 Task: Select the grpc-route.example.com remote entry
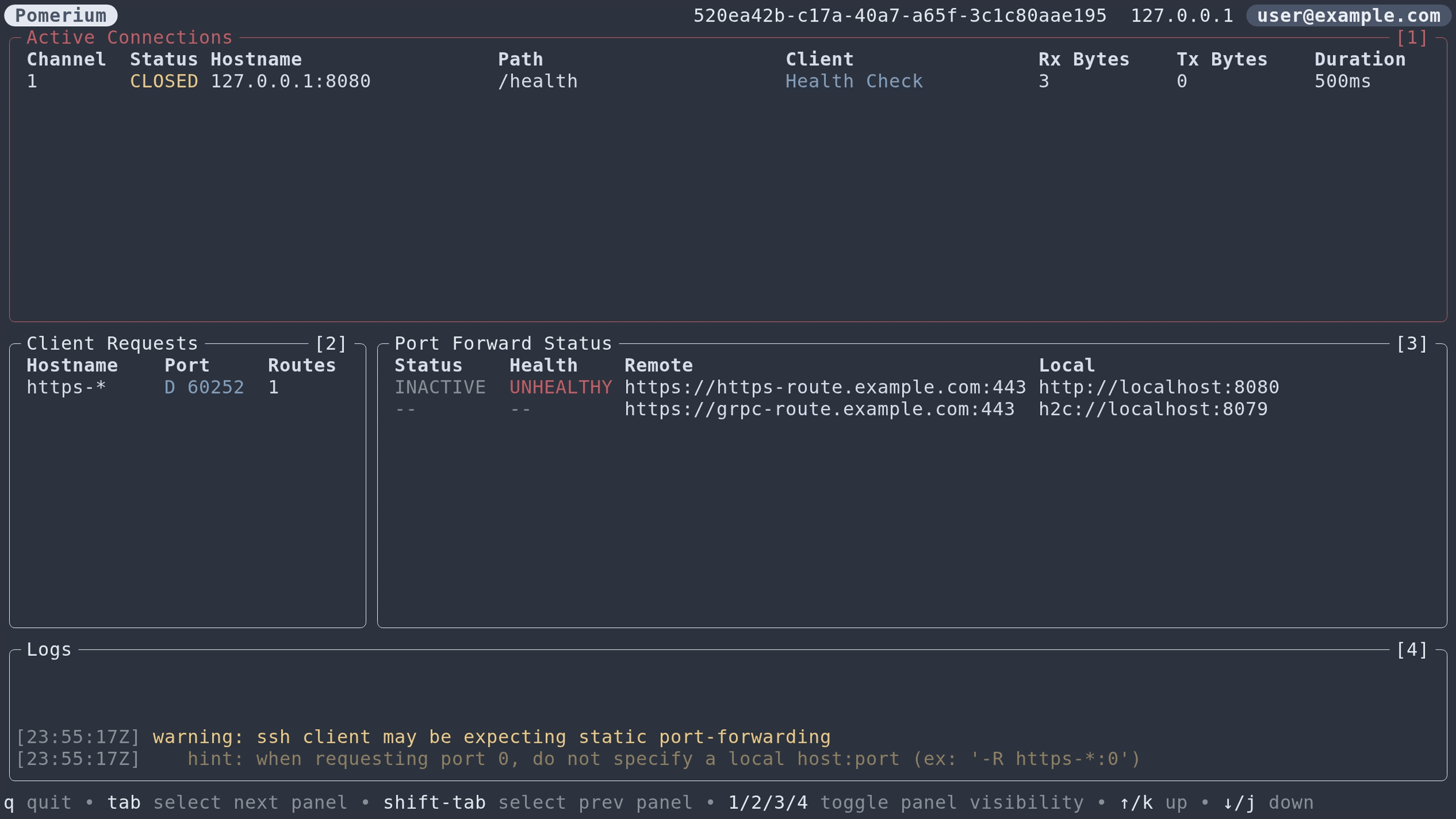point(819,409)
